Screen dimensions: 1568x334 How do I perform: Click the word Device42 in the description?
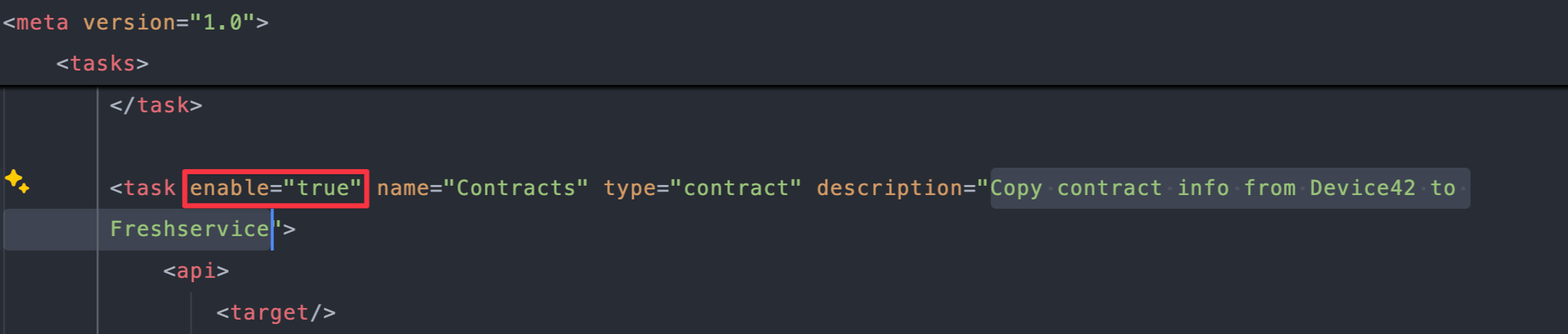pos(1362,188)
